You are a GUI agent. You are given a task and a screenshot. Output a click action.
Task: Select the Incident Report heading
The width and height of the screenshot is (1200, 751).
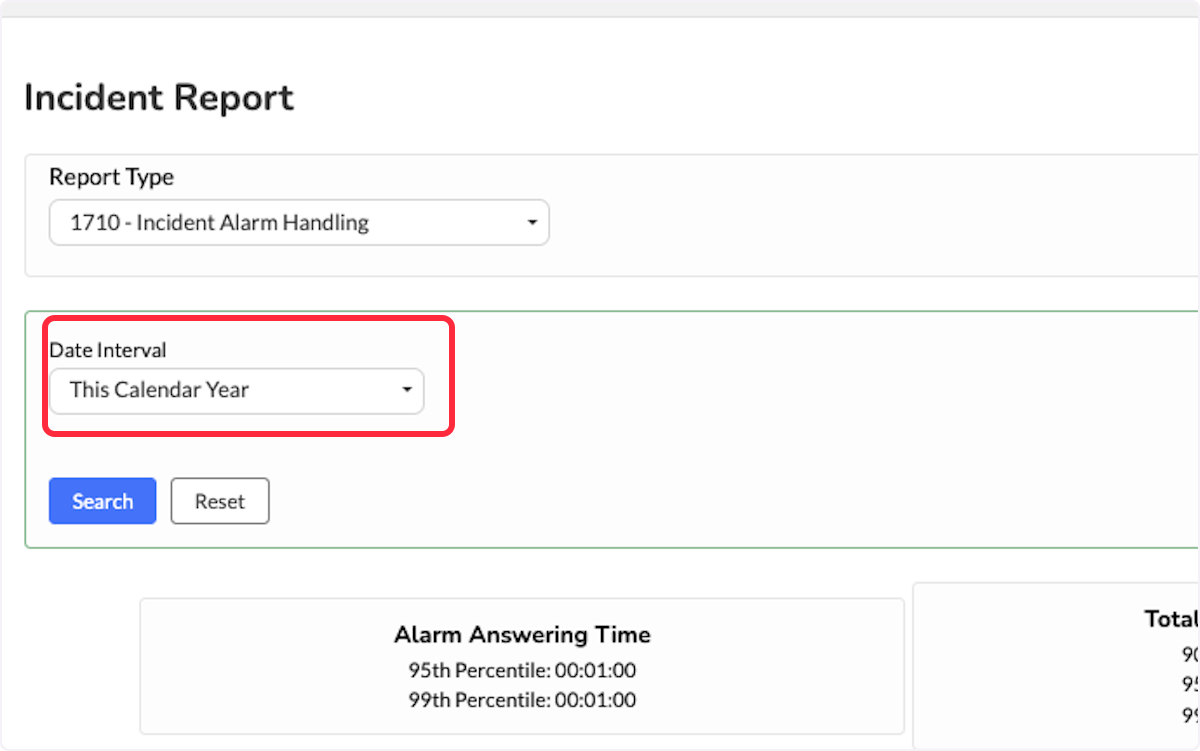tap(159, 98)
